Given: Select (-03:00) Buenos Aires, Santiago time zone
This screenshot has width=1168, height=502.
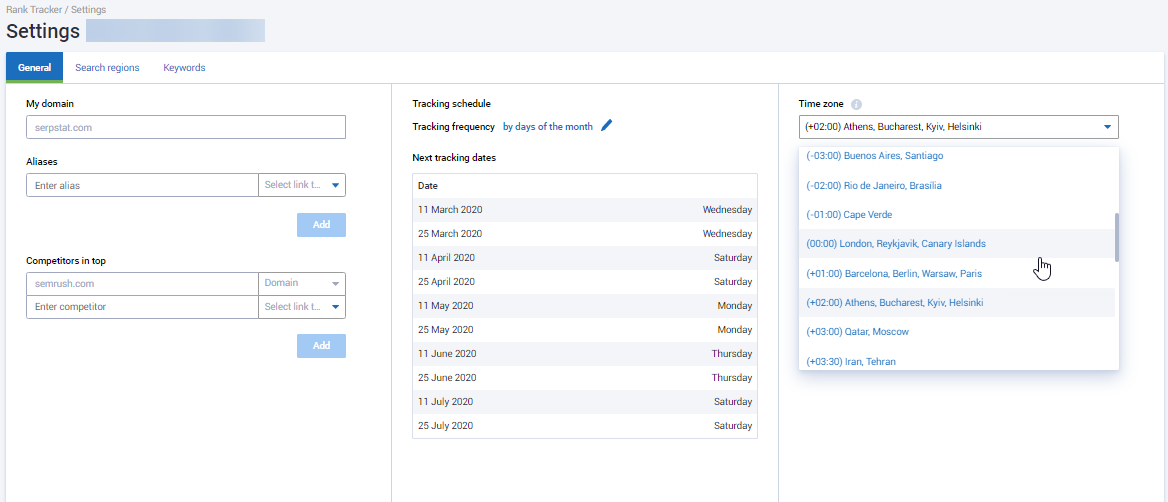Looking at the screenshot, I should point(956,156).
